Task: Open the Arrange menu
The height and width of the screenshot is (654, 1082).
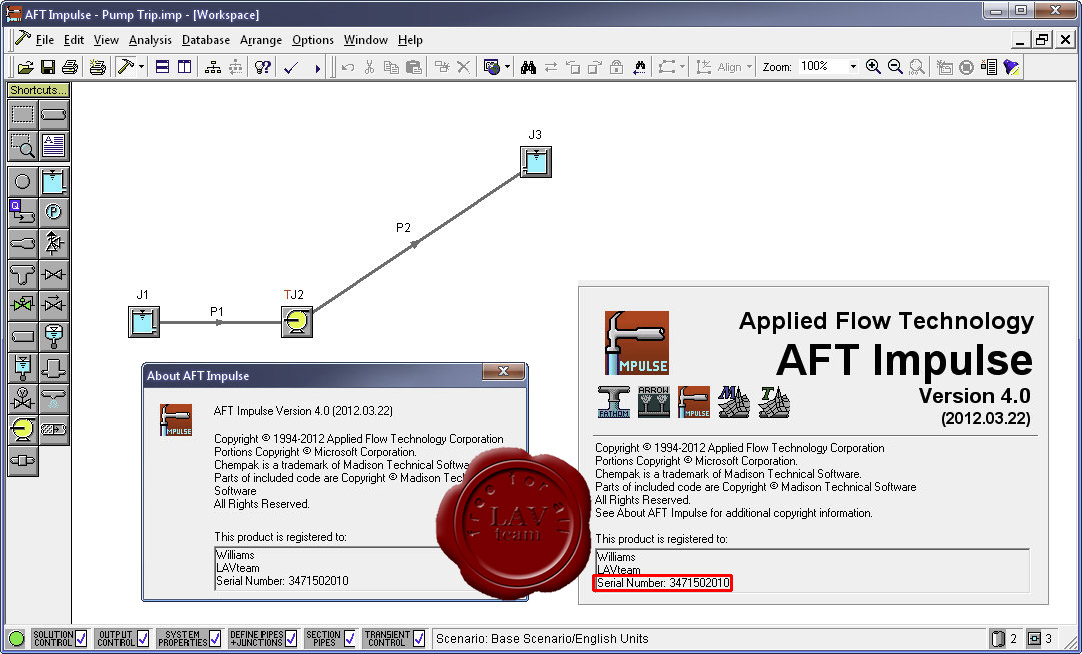Action: coord(261,40)
